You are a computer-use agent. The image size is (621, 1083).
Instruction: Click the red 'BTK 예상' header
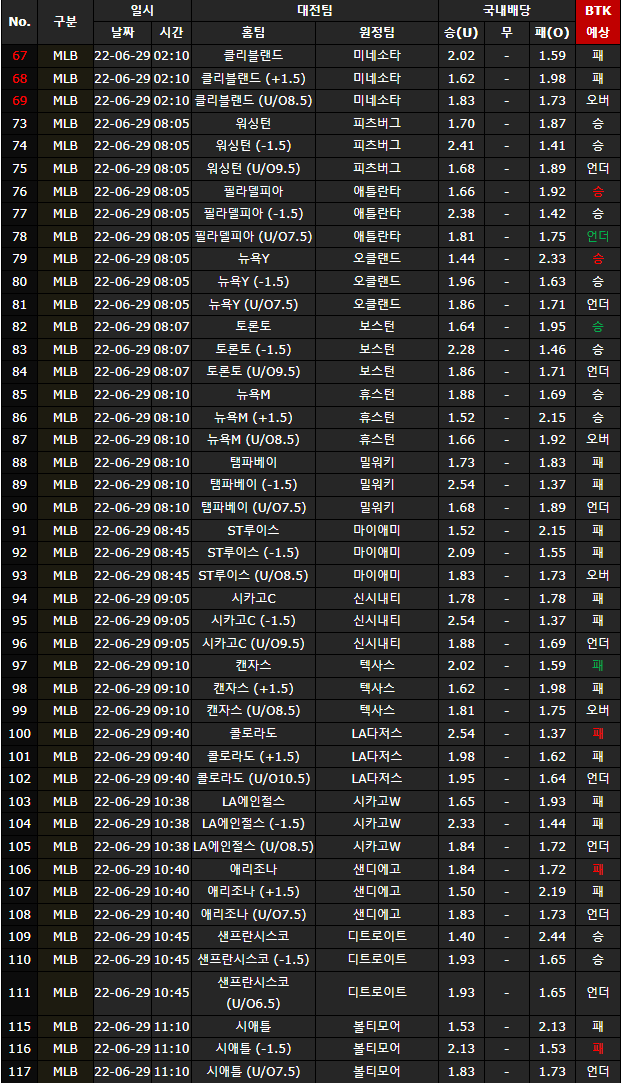click(x=598, y=21)
